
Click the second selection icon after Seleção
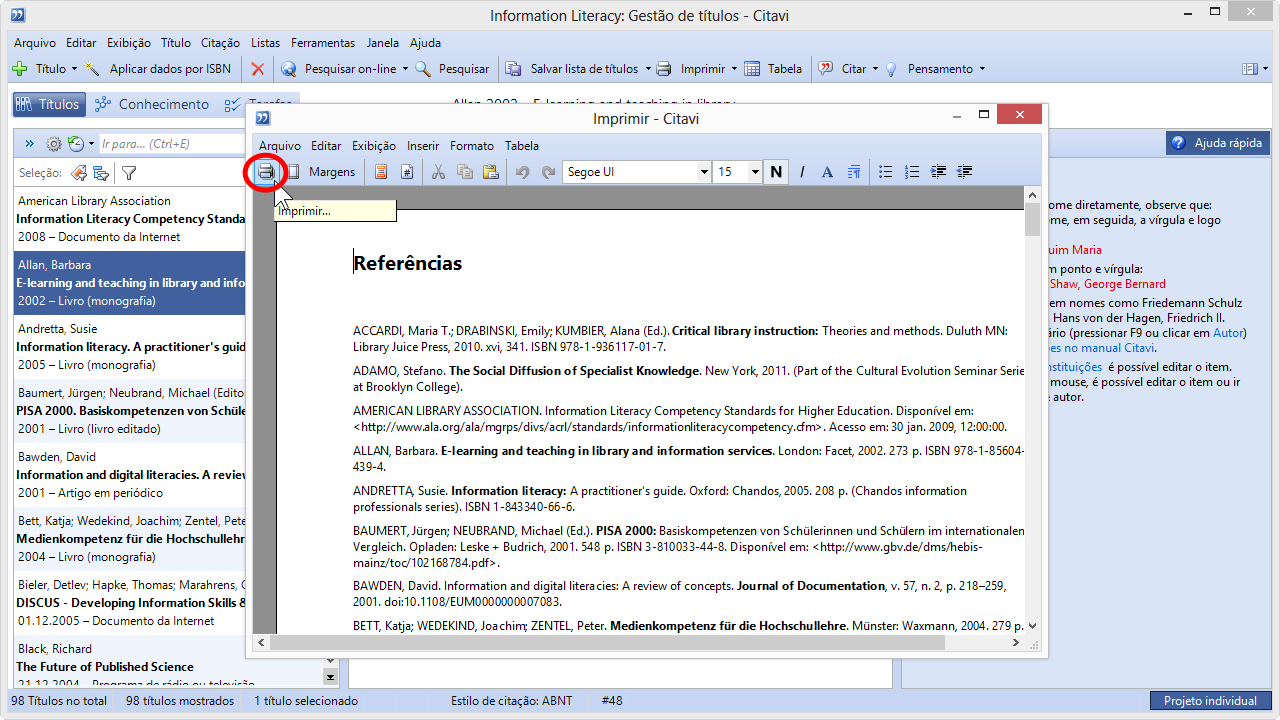coord(101,173)
